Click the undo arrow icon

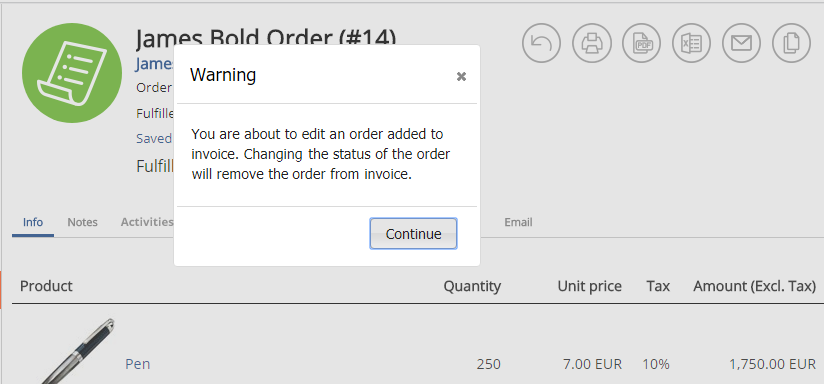tap(541, 43)
